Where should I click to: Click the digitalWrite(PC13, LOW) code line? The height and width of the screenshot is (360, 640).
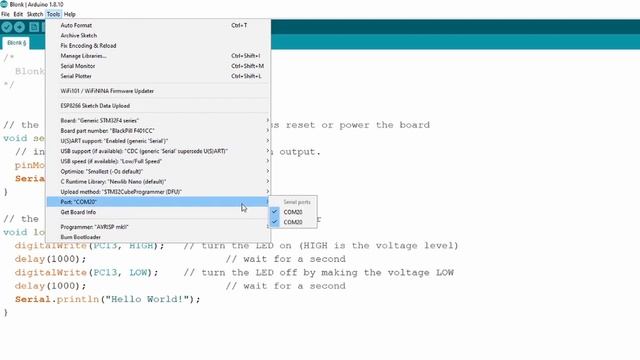click(87, 273)
